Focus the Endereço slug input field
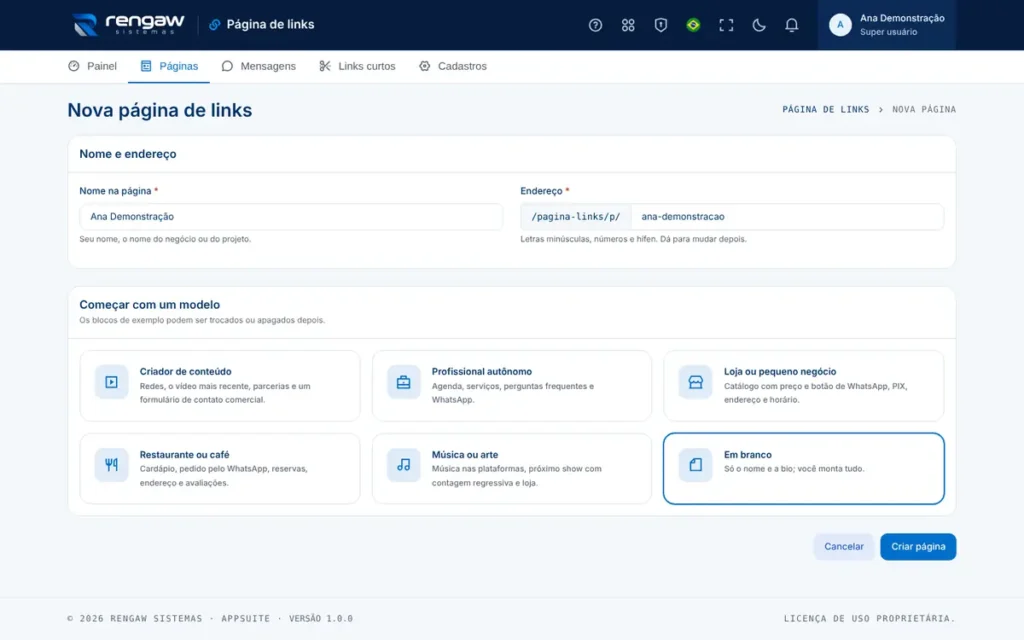 pos(787,217)
